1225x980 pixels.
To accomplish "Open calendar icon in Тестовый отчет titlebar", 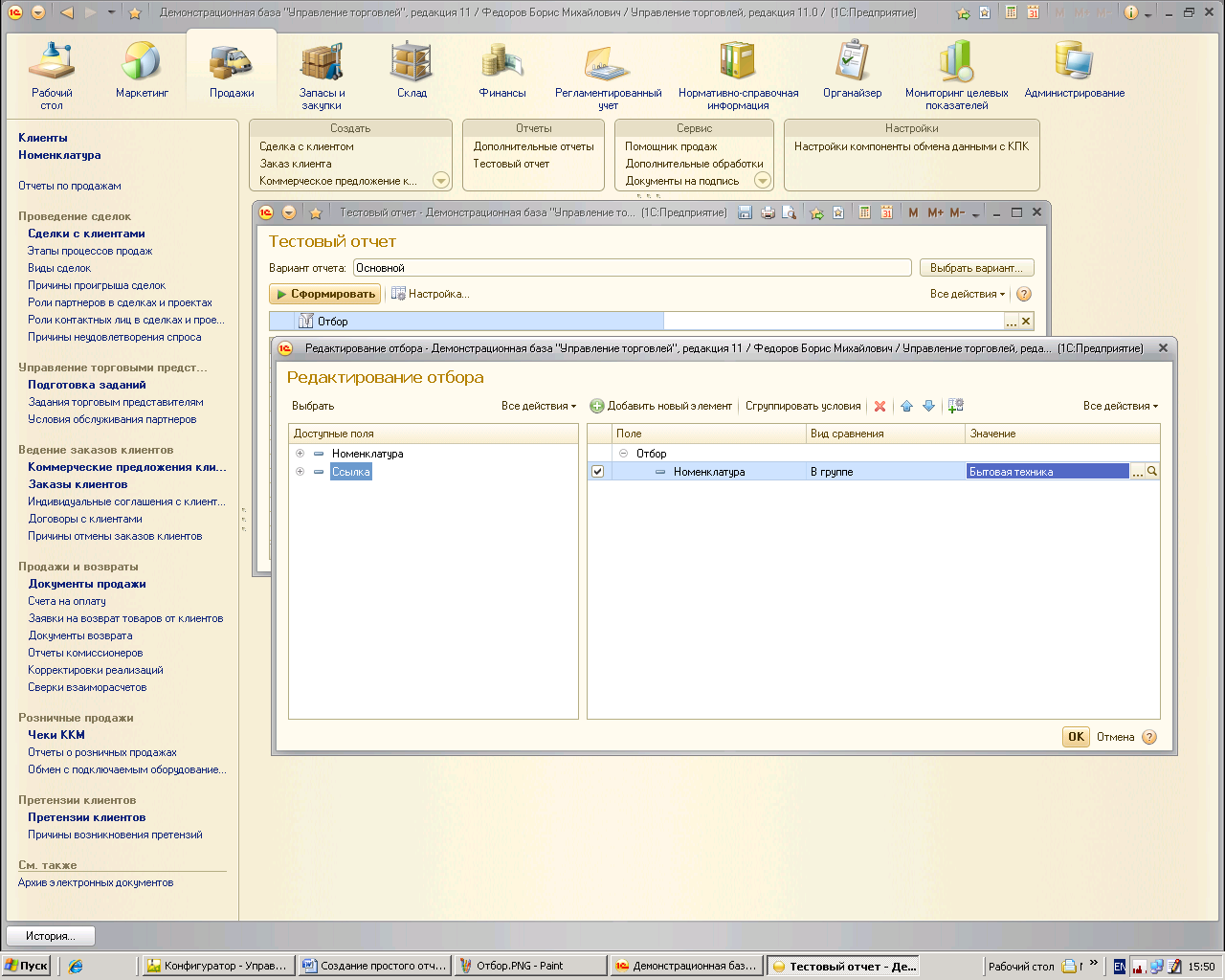I will click(886, 212).
